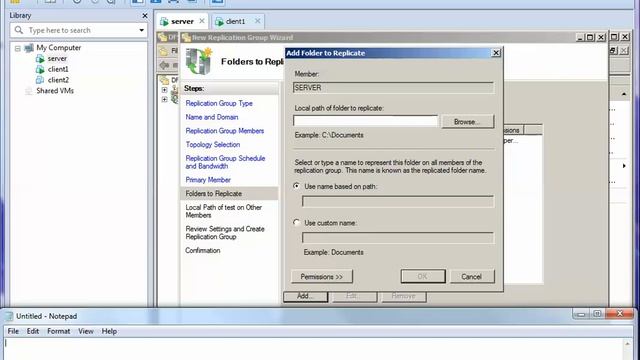Click the Notepad title bar icon
Image resolution: width=640 pixels, height=360 pixels.
(9, 316)
